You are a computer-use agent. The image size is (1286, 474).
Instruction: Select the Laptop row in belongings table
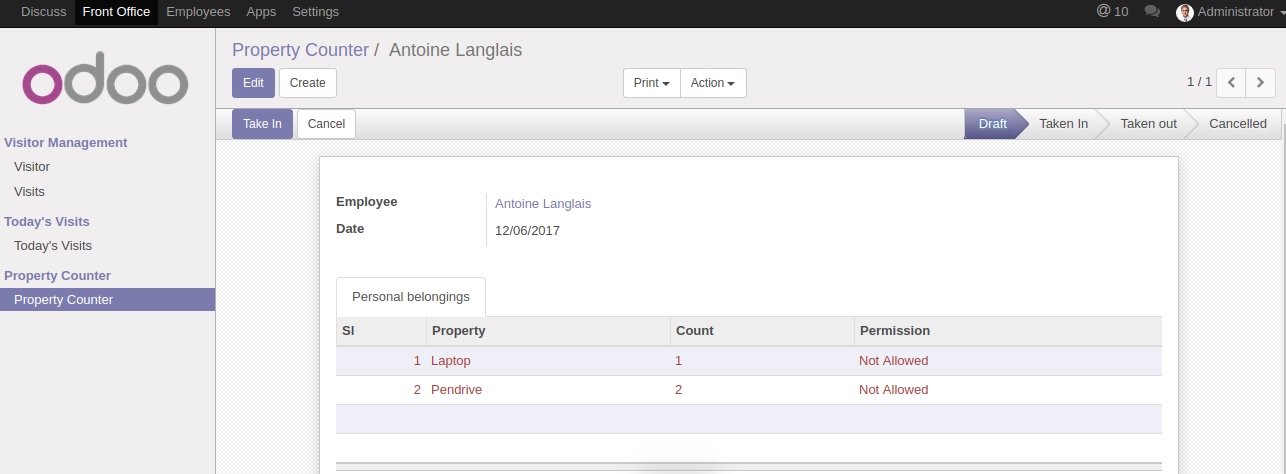tap(450, 361)
